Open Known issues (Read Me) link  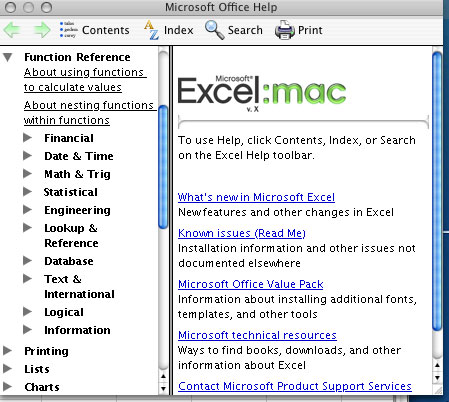click(x=242, y=233)
